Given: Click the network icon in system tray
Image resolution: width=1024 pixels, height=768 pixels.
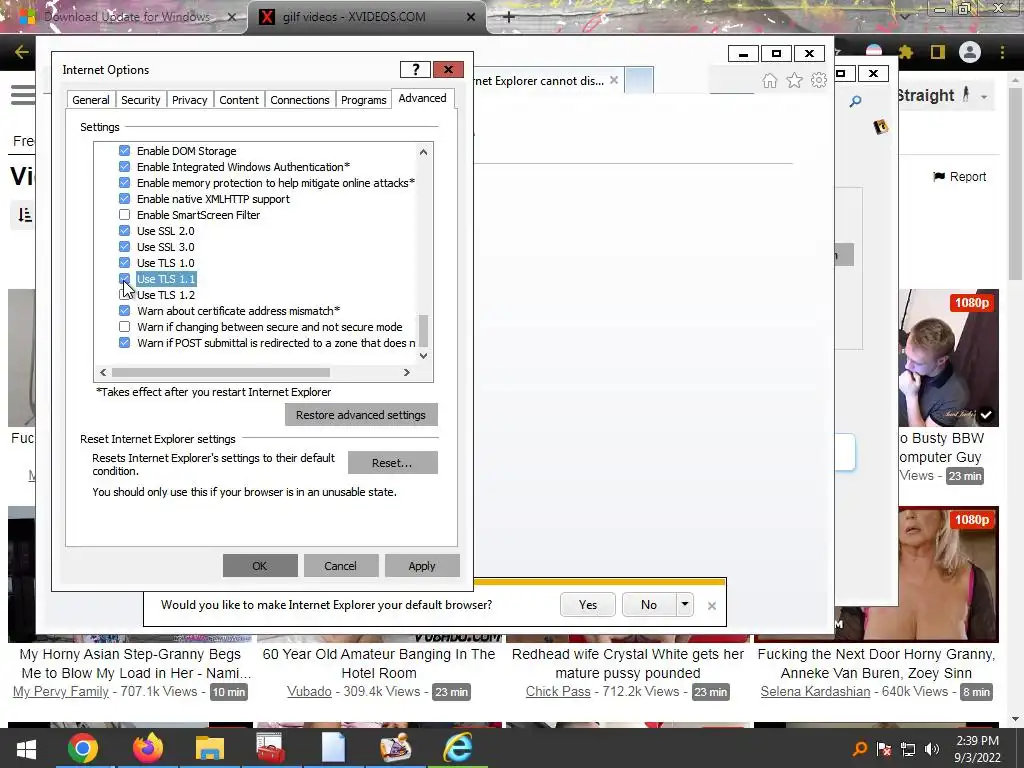Looking at the screenshot, I should (908, 749).
